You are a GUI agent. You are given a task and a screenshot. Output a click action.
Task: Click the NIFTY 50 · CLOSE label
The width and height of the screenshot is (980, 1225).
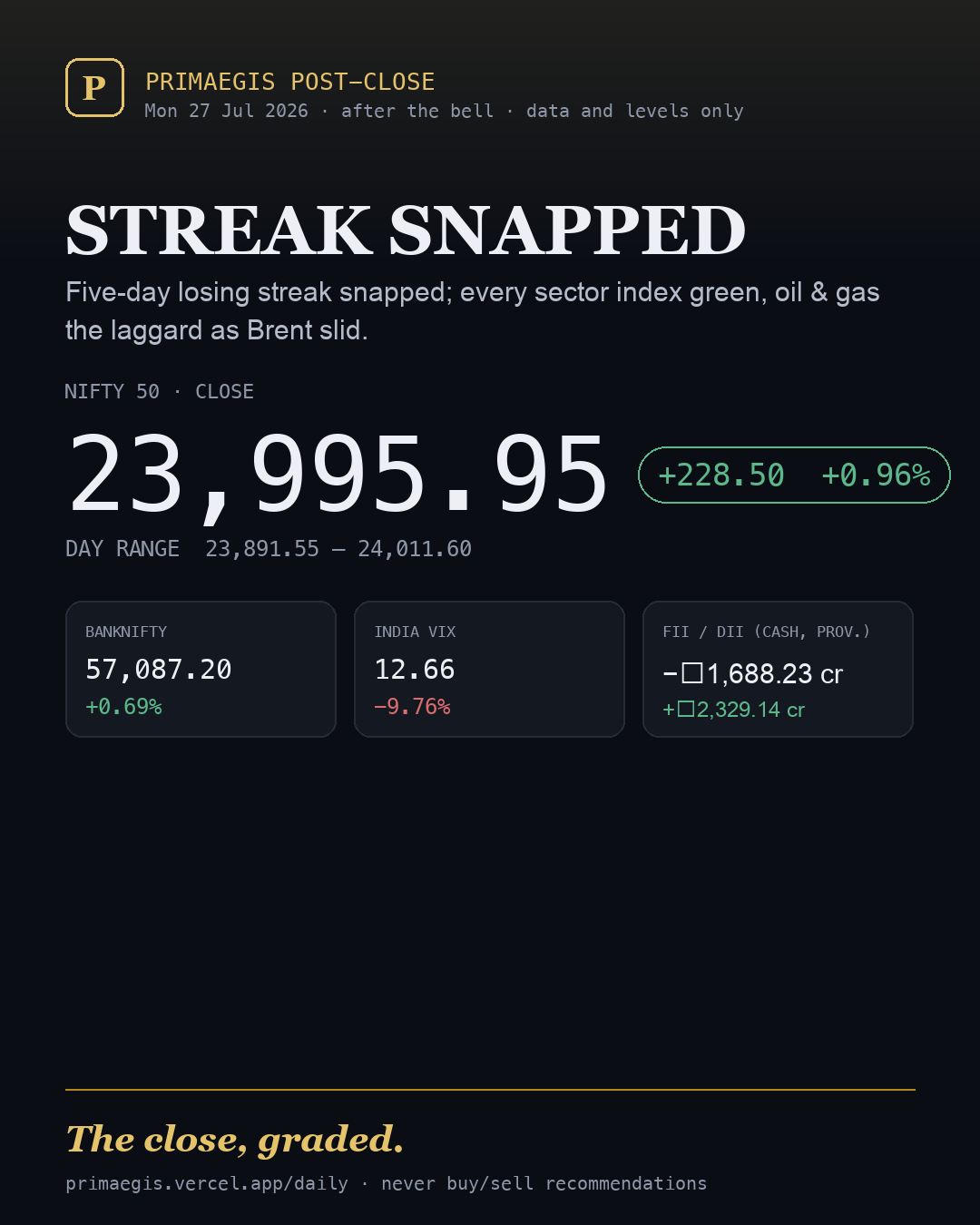159,391
